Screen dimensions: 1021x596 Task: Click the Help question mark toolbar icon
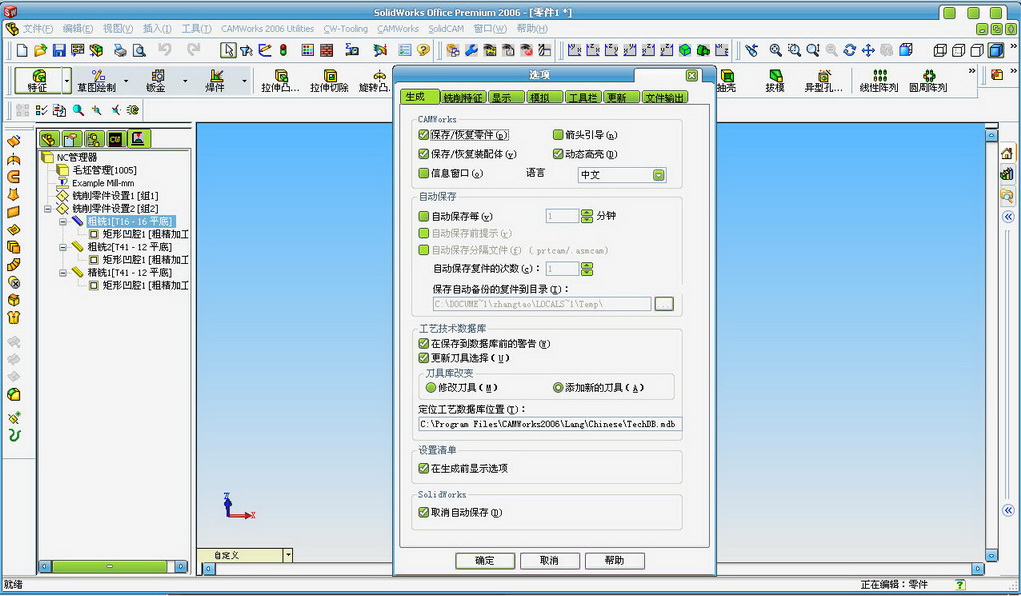pyautogui.click(x=423, y=50)
